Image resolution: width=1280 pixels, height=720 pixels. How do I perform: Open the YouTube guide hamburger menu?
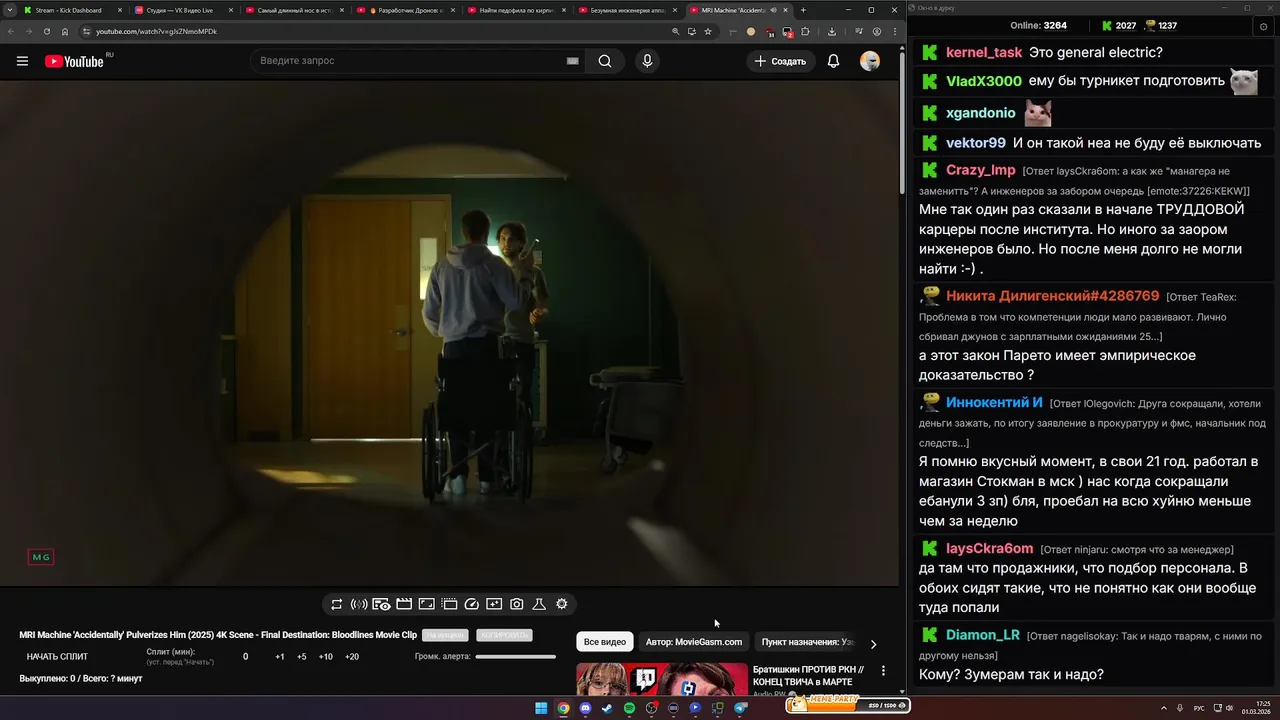pos(22,61)
